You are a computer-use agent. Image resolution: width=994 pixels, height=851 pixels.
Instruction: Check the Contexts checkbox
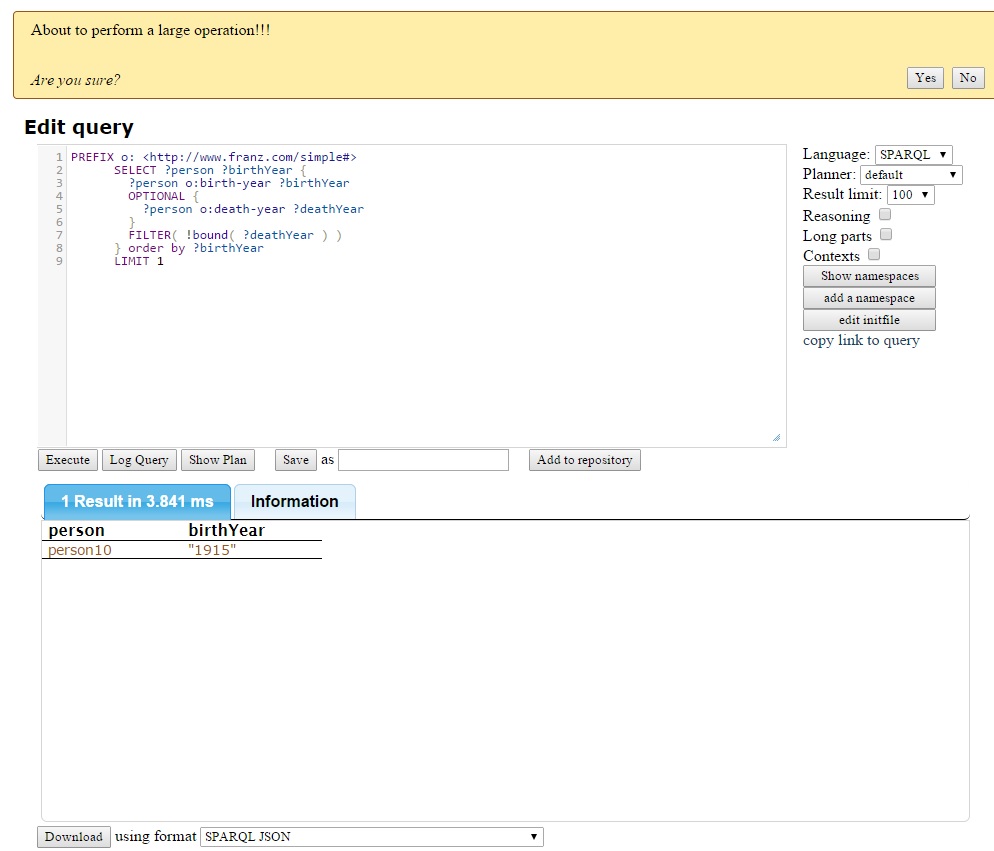[874, 255]
